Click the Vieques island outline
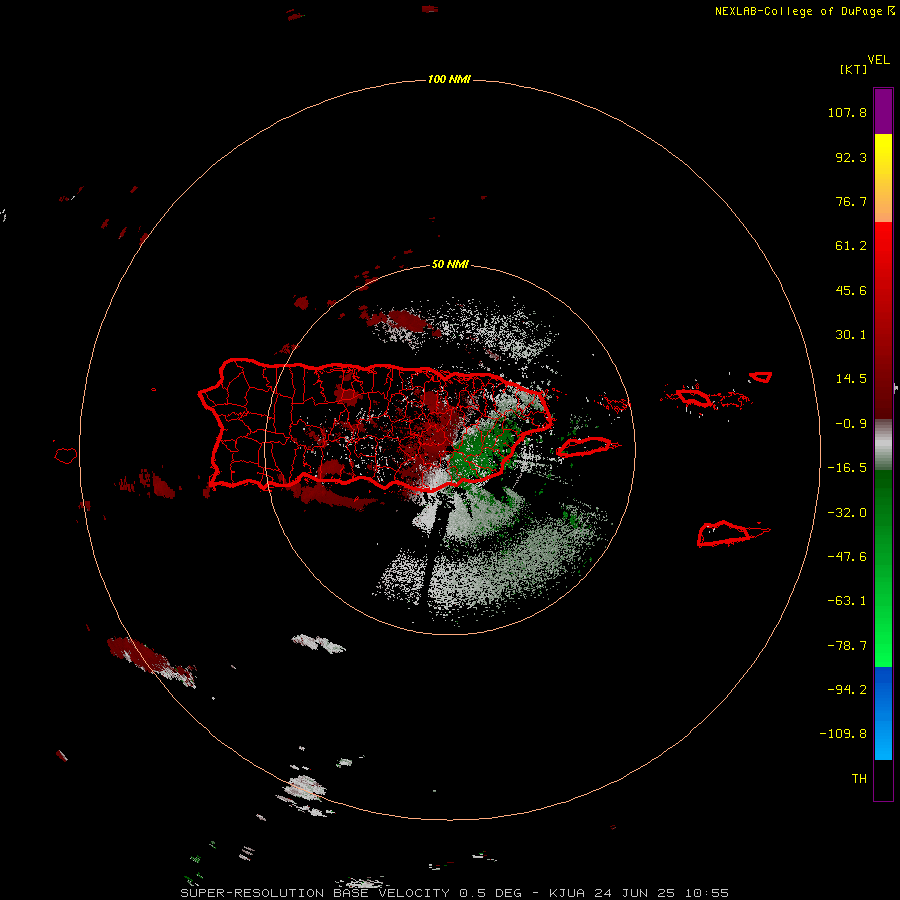 585,446
